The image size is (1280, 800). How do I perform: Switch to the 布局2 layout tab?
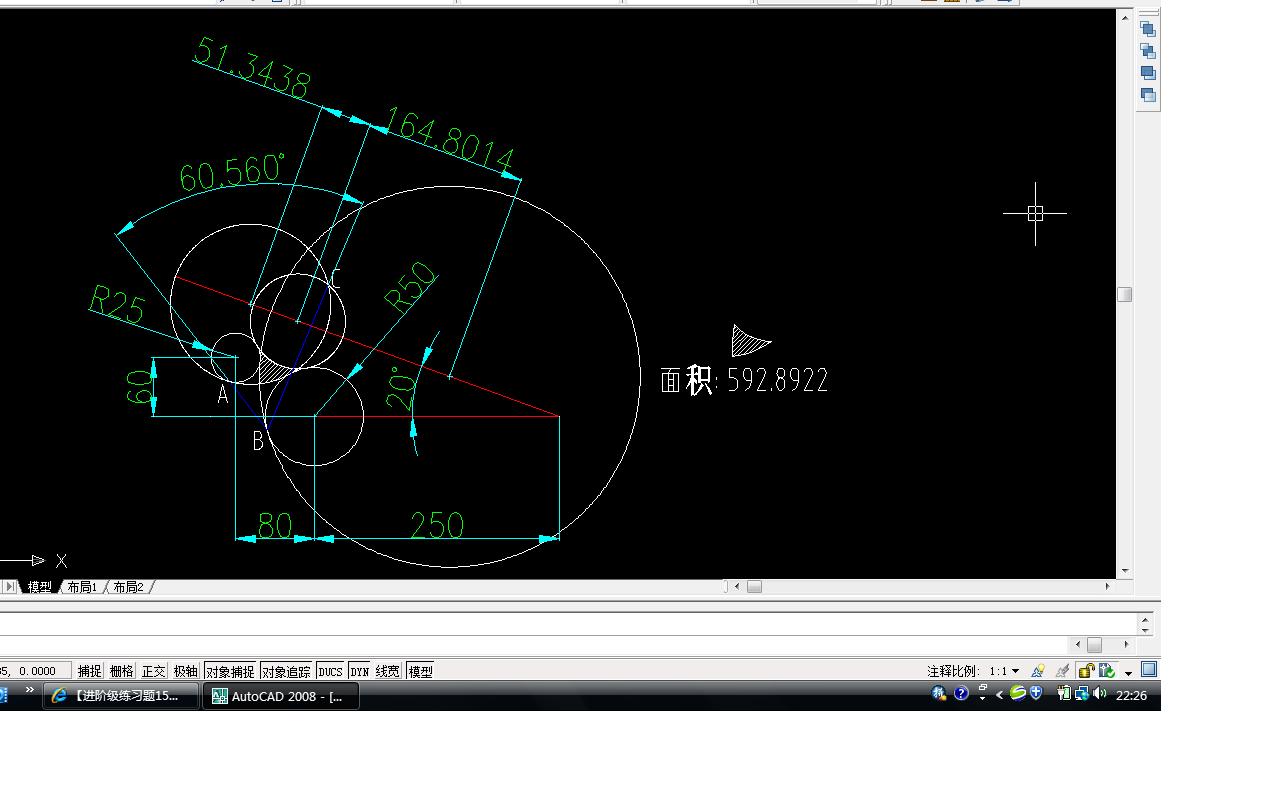(128, 587)
